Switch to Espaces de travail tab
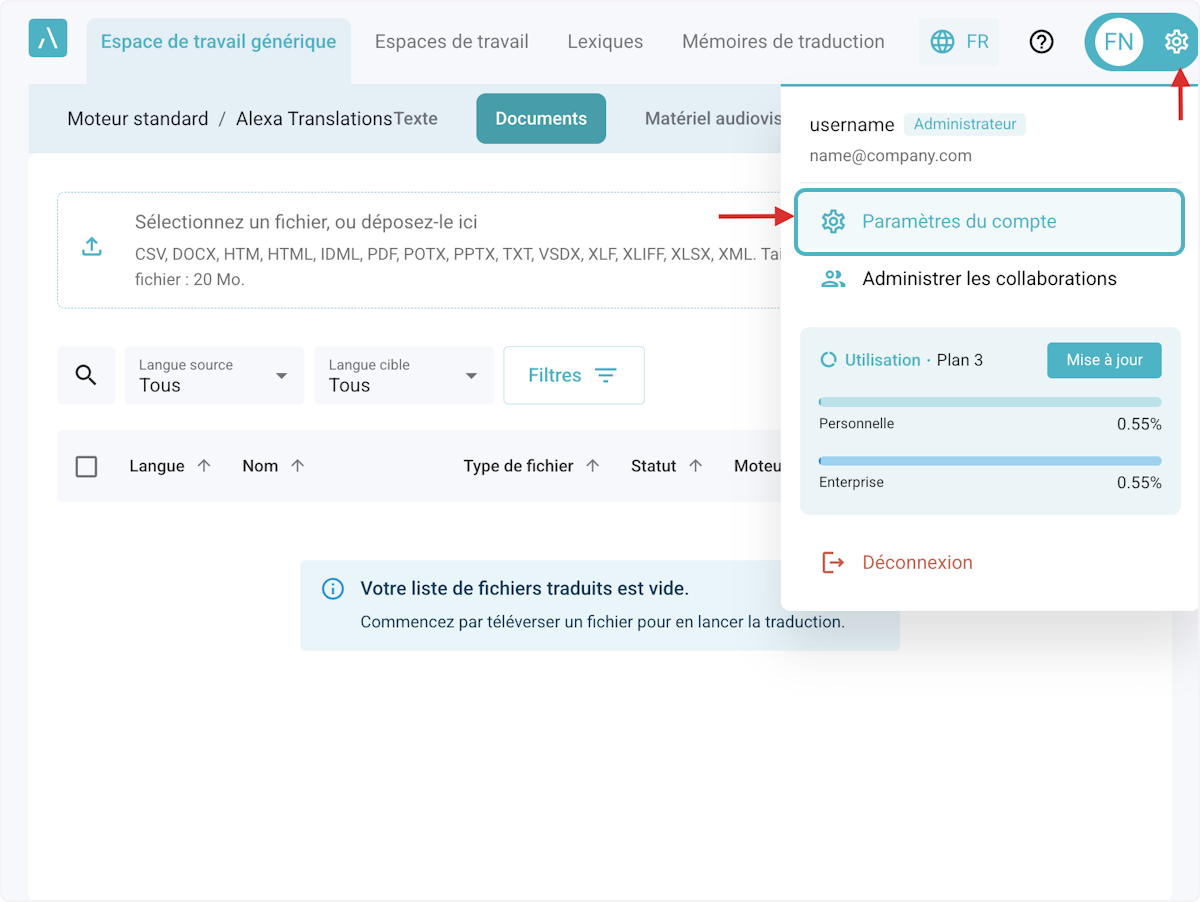Viewport: 1200px width, 902px height. tap(452, 42)
